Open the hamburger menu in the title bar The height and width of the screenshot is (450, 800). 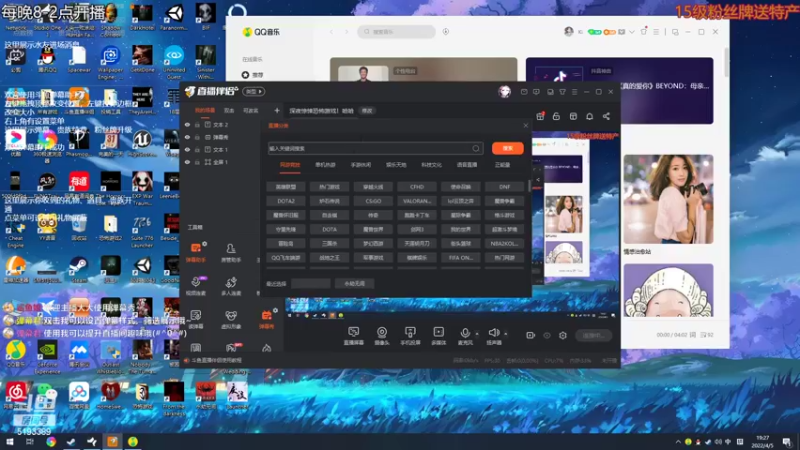[574, 92]
